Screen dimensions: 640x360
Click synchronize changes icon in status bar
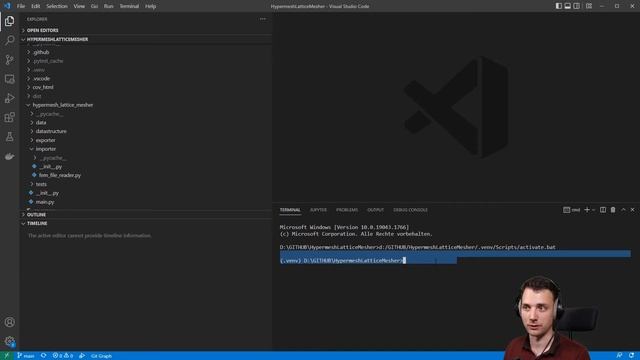pos(44,356)
